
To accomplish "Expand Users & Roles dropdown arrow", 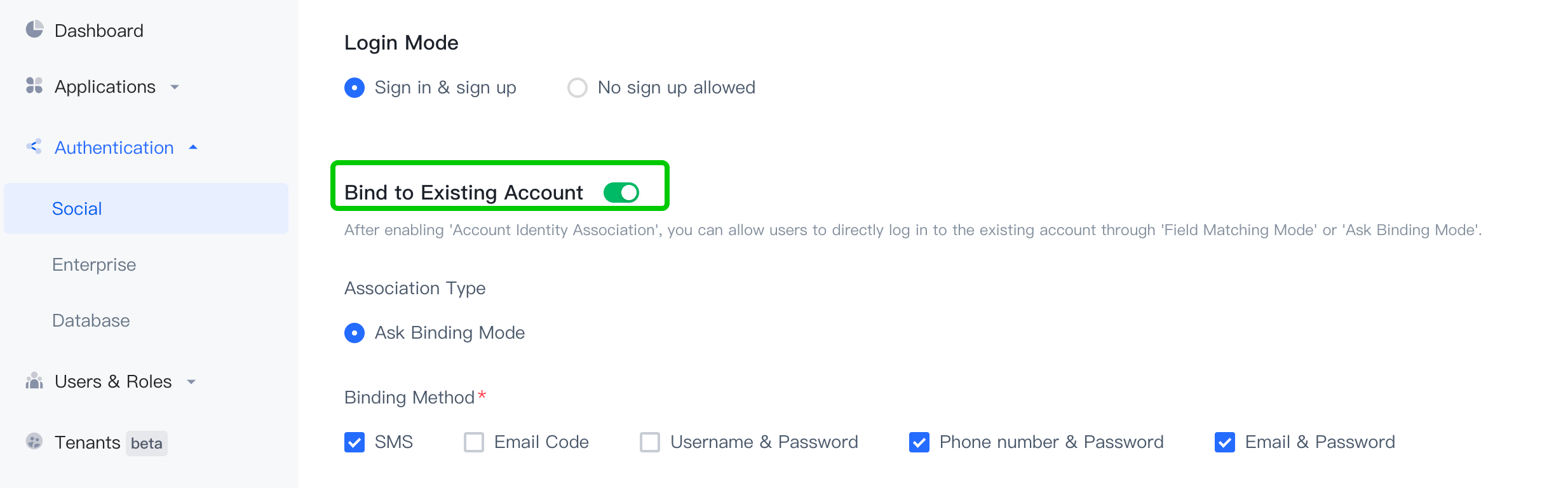I will [191, 382].
